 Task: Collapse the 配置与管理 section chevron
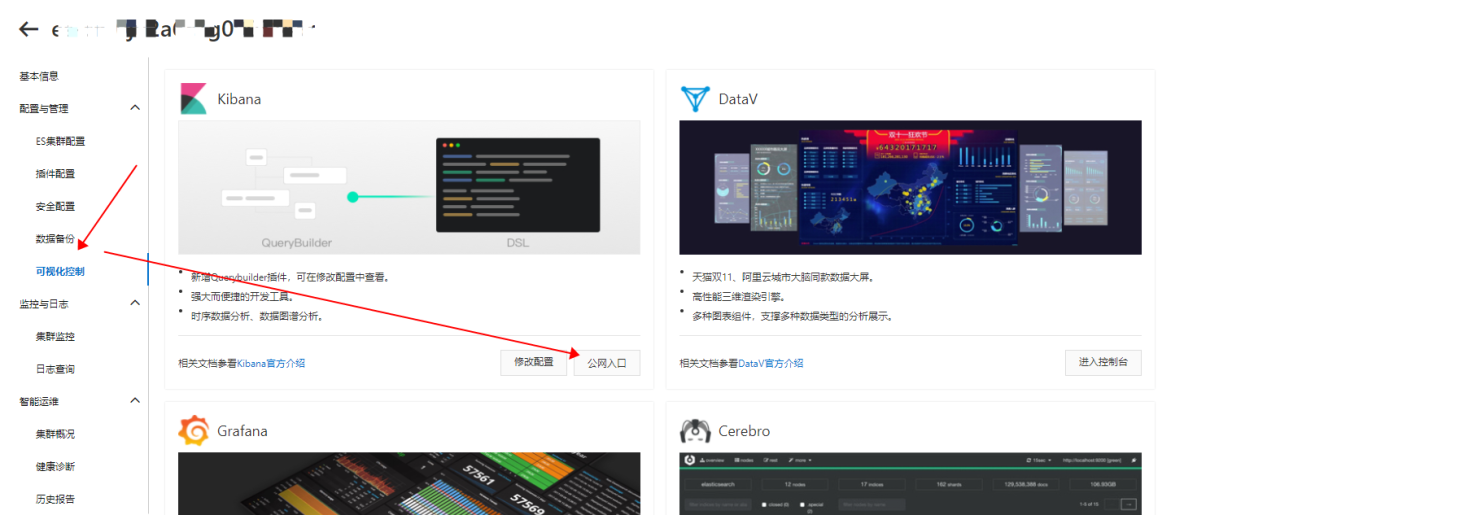(x=136, y=108)
